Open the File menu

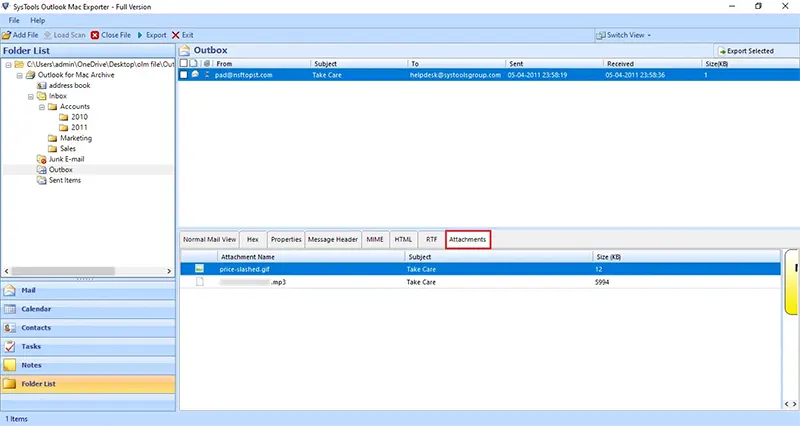tap(14, 20)
